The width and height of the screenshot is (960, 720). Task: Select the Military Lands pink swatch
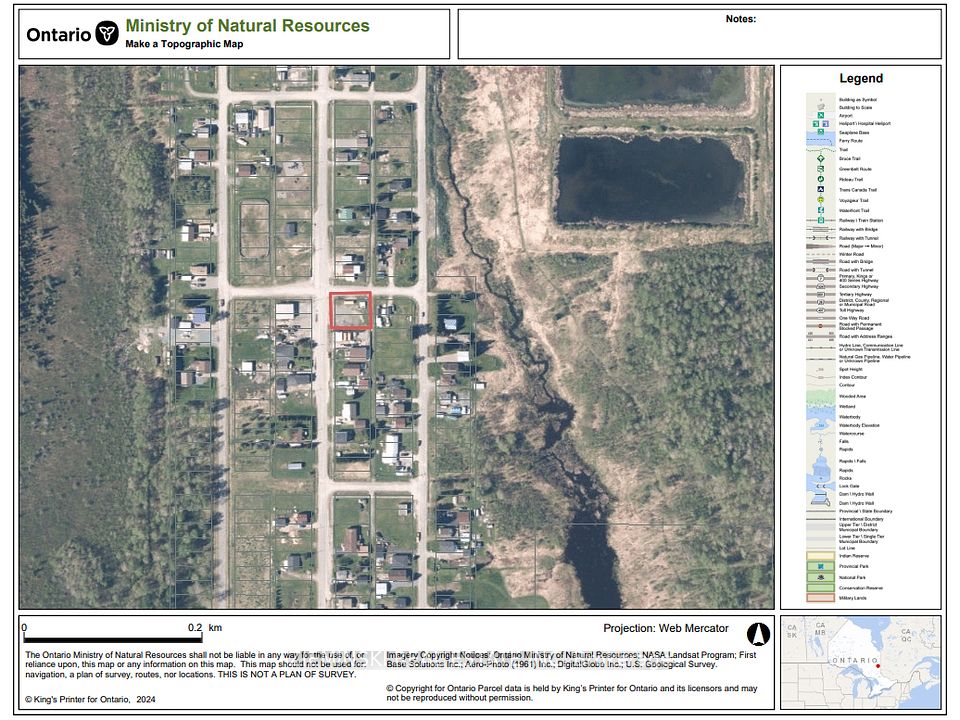tap(821, 598)
